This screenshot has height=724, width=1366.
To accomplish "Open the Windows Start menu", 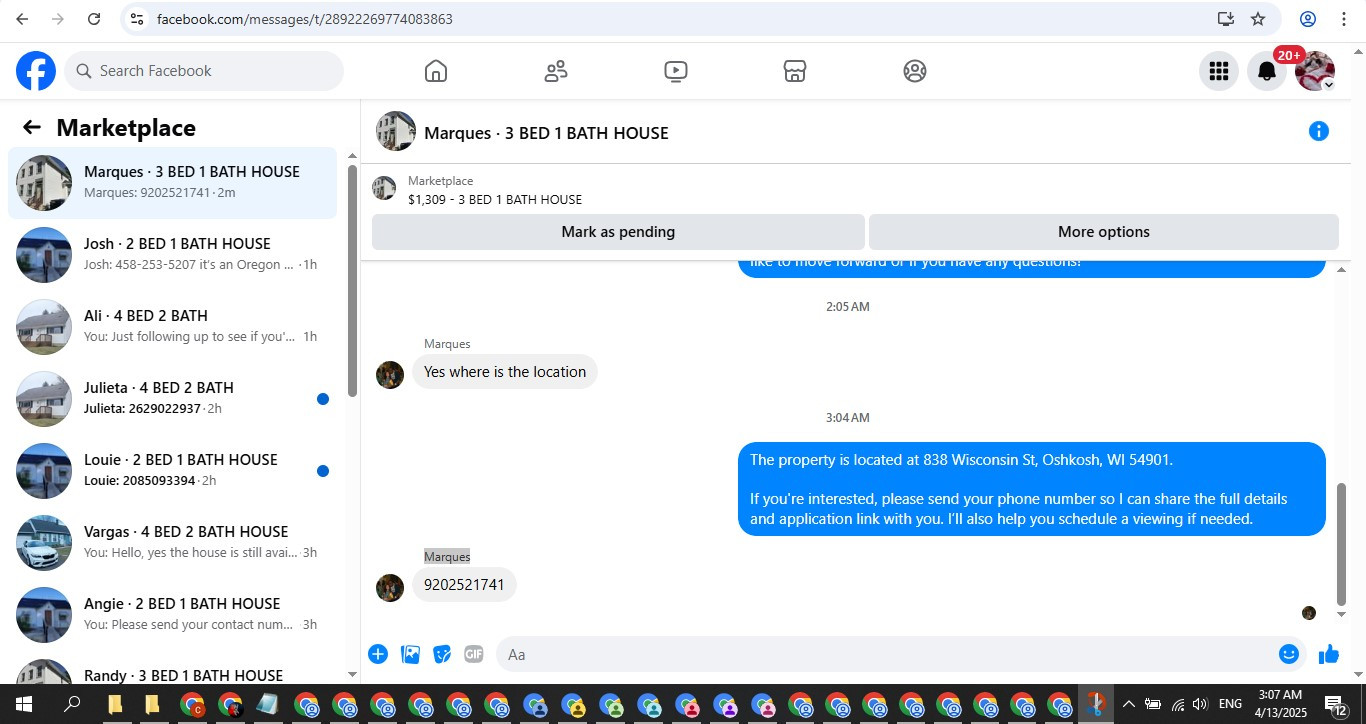I will 23,704.
